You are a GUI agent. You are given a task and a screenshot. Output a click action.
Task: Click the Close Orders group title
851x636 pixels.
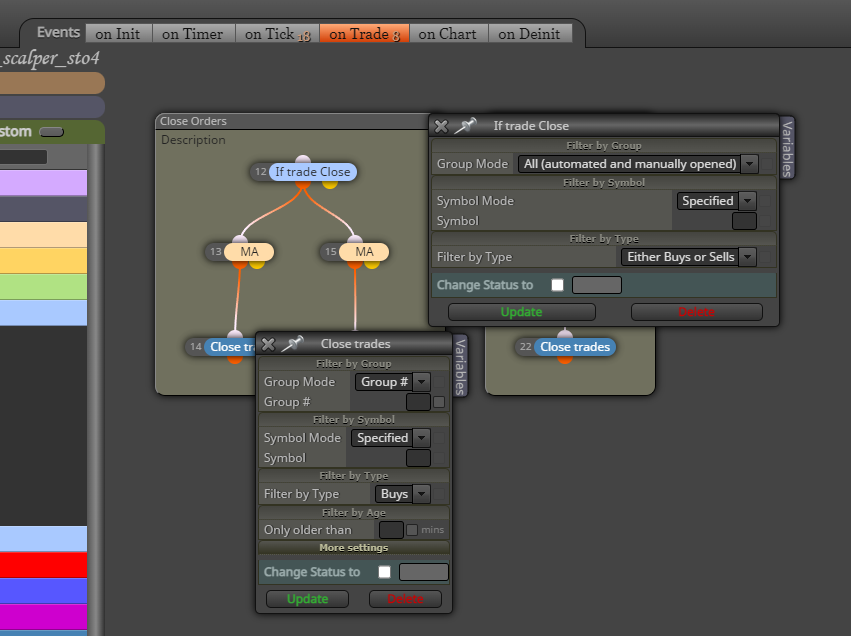click(x=193, y=121)
